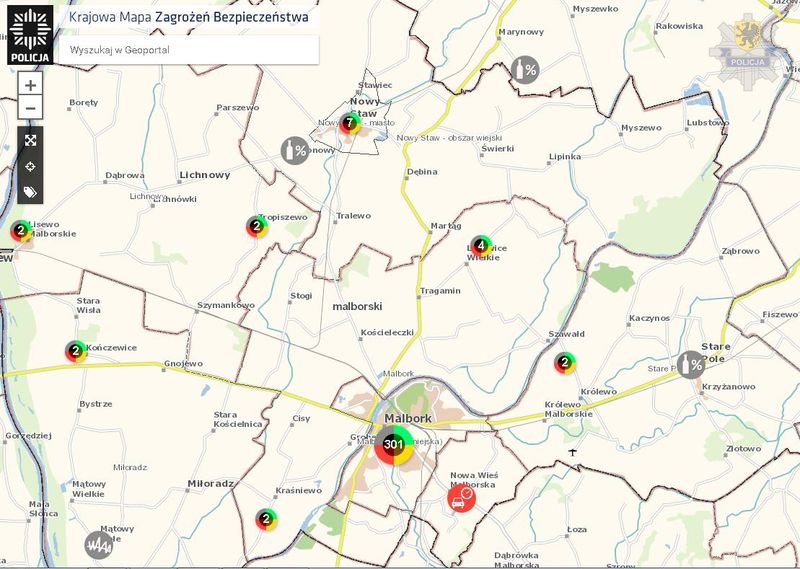Click the 2 cluster near Kraśniewo
800x569 pixels.
265,518
